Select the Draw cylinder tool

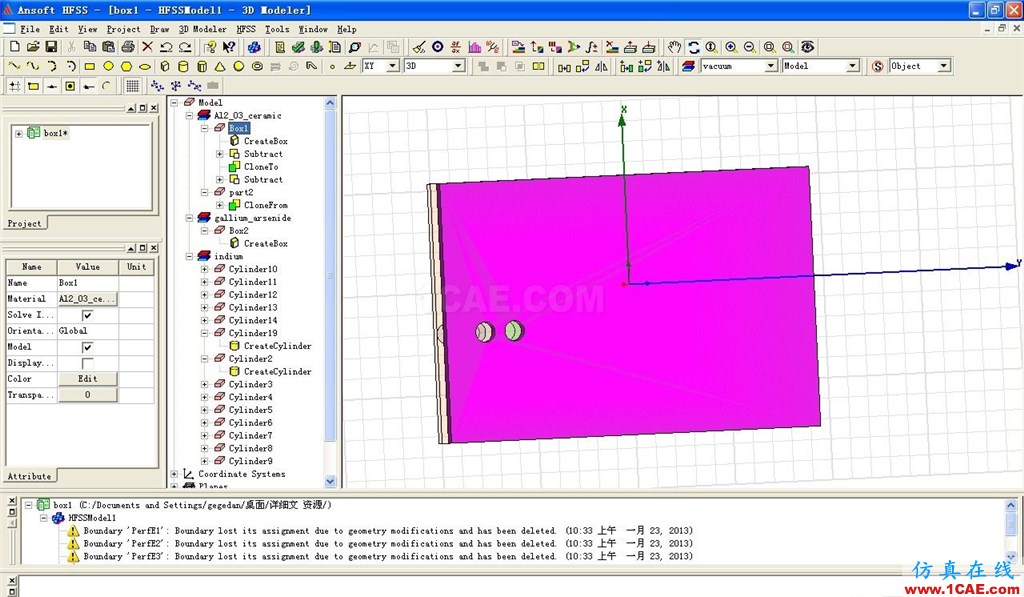tap(184, 66)
